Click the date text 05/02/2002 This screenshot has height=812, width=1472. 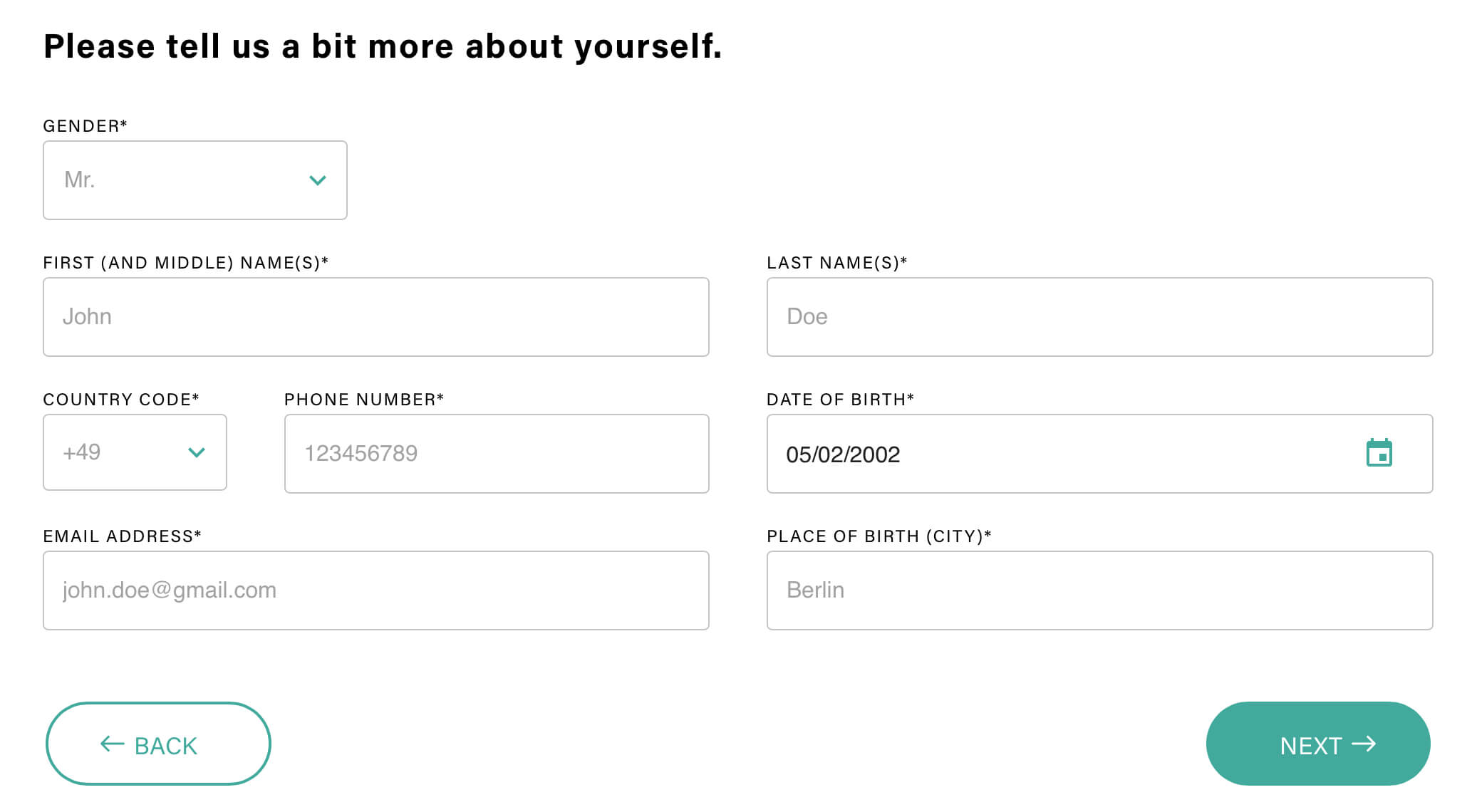(x=843, y=454)
